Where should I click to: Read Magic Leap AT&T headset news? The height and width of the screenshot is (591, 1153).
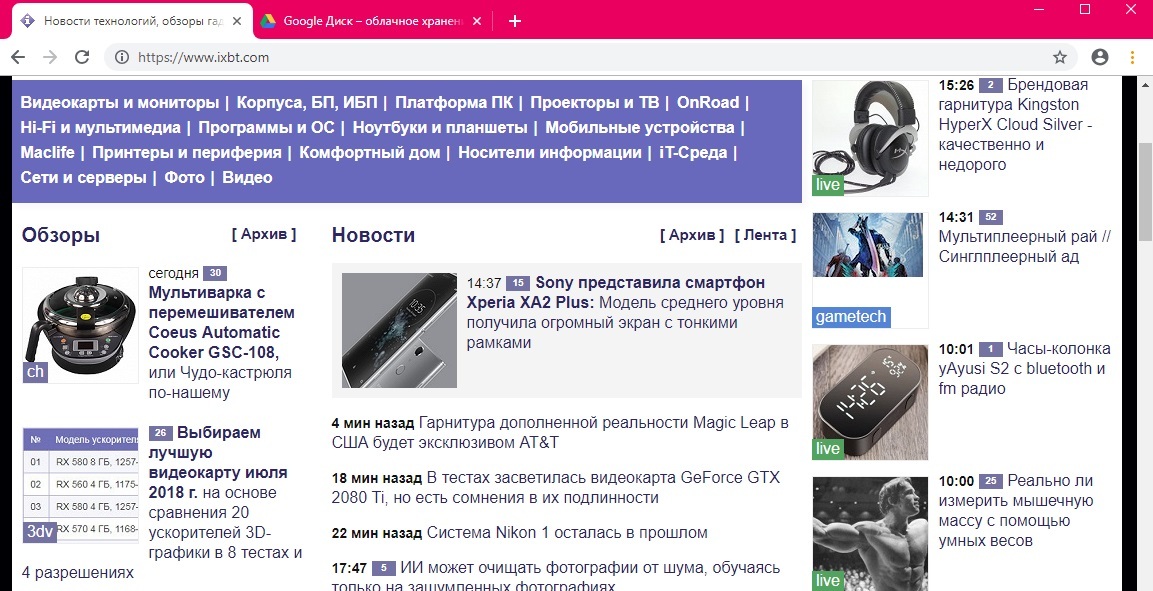coord(560,433)
